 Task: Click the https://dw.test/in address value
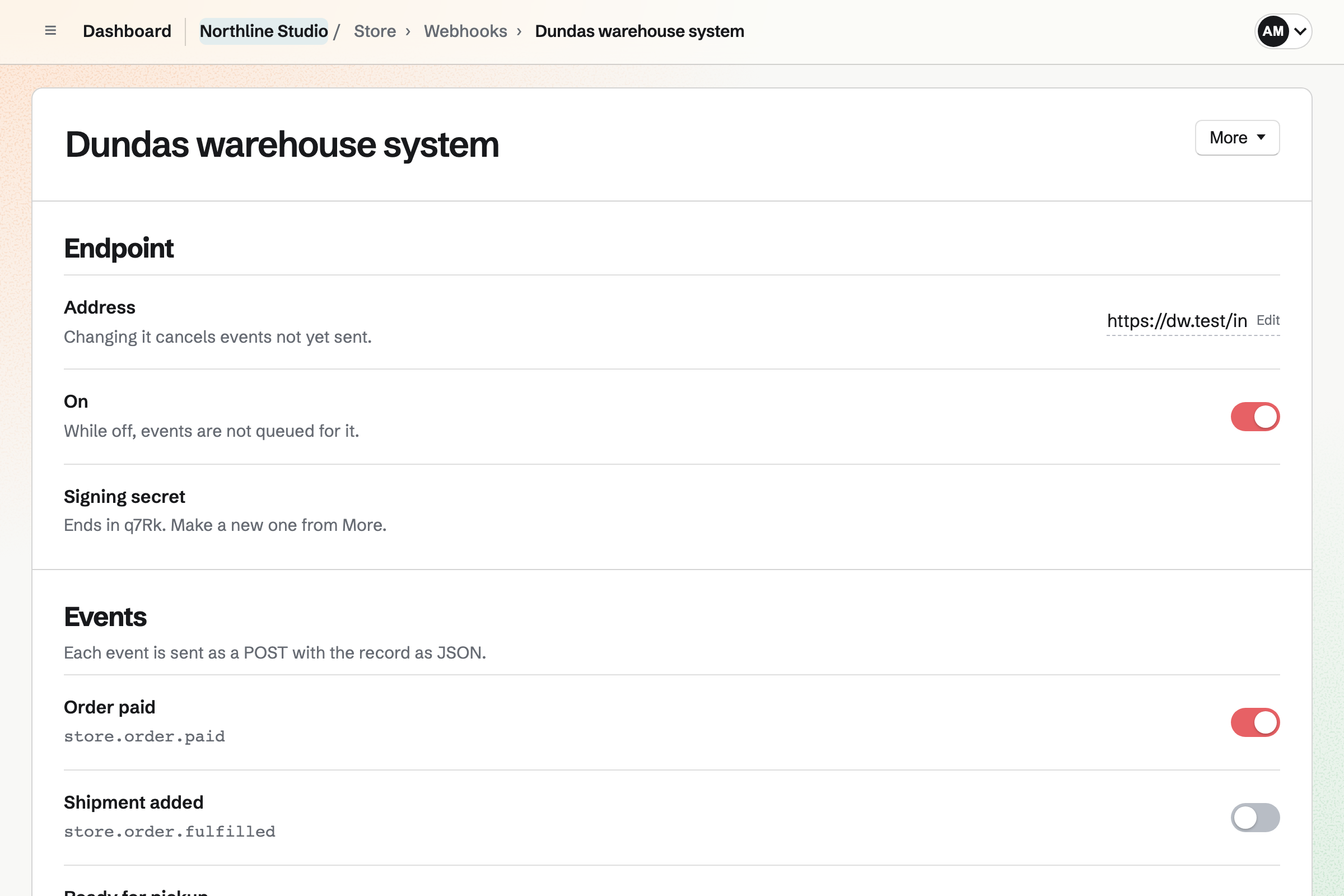1177,320
